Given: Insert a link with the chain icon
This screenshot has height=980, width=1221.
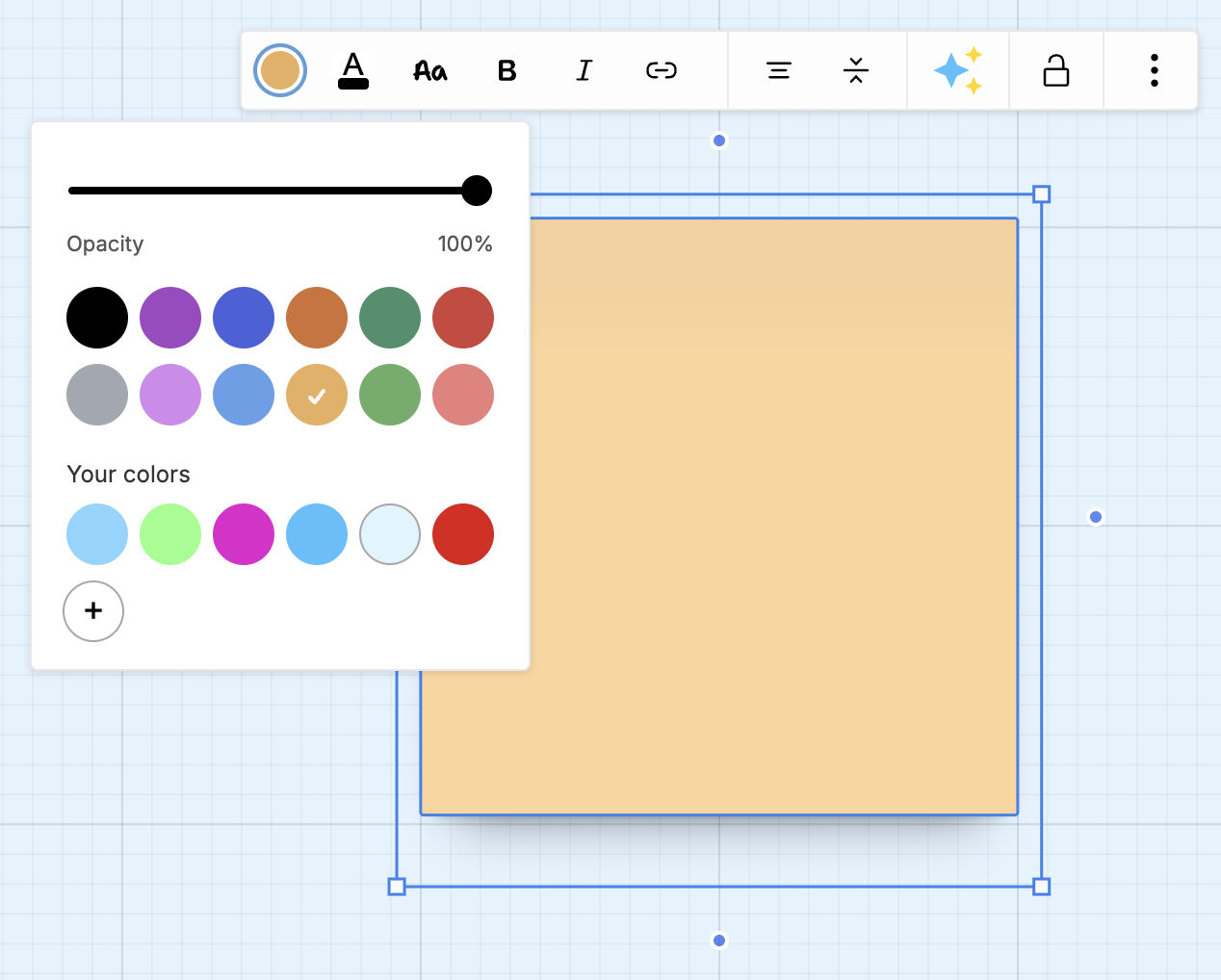Looking at the screenshot, I should point(662,70).
